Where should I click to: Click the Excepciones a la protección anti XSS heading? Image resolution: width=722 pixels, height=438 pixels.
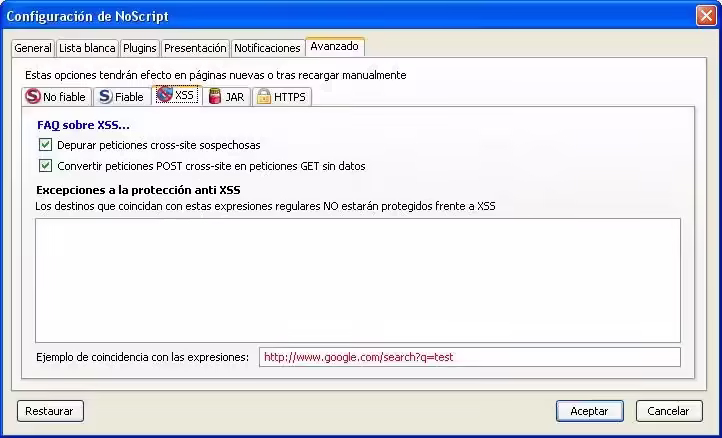[x=138, y=190]
